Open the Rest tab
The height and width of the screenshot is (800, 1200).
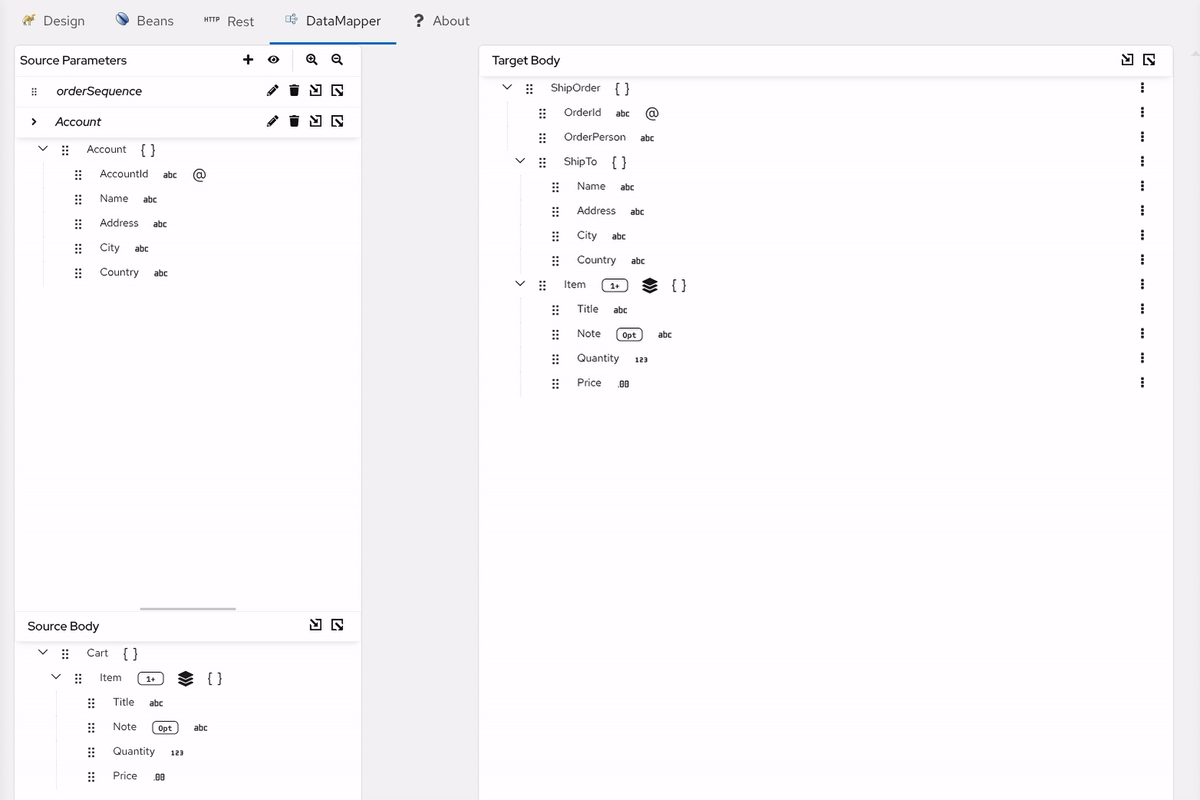tap(229, 21)
